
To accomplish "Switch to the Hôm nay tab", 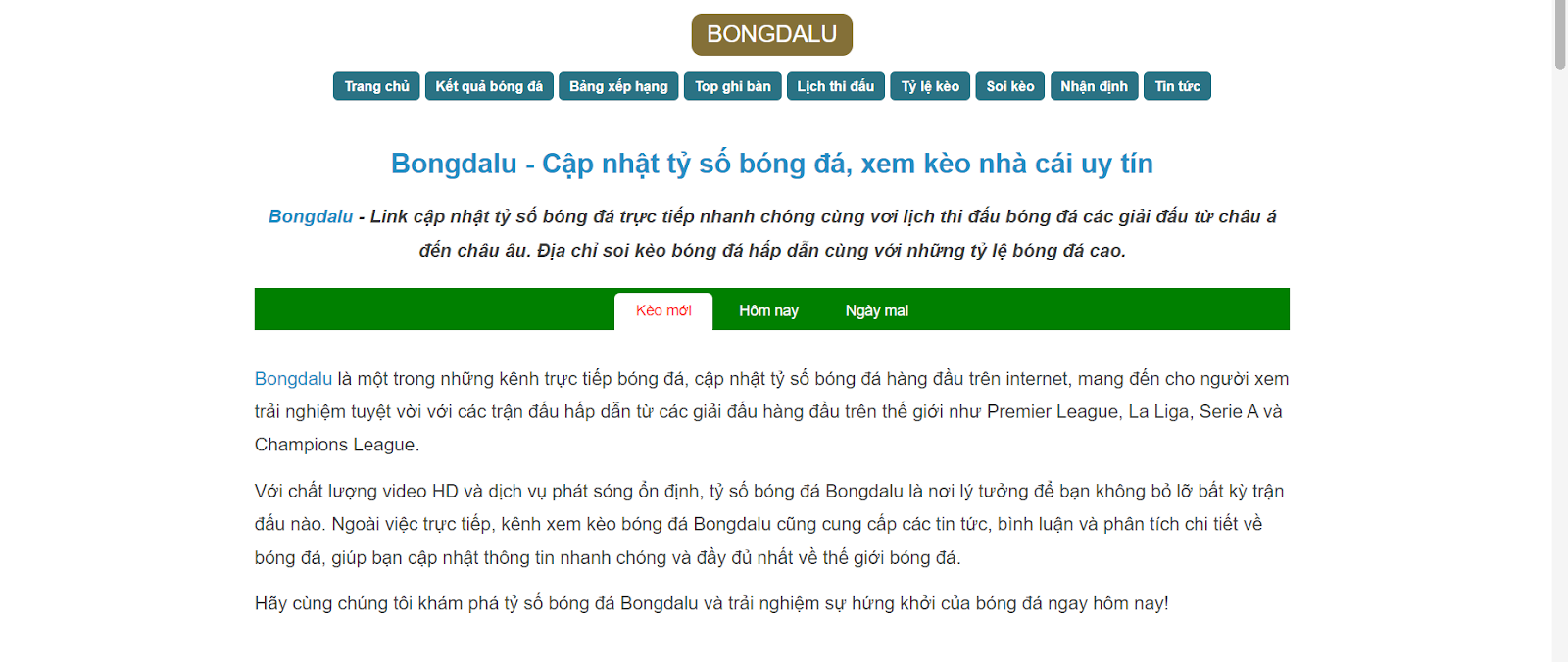I will click(x=768, y=311).
